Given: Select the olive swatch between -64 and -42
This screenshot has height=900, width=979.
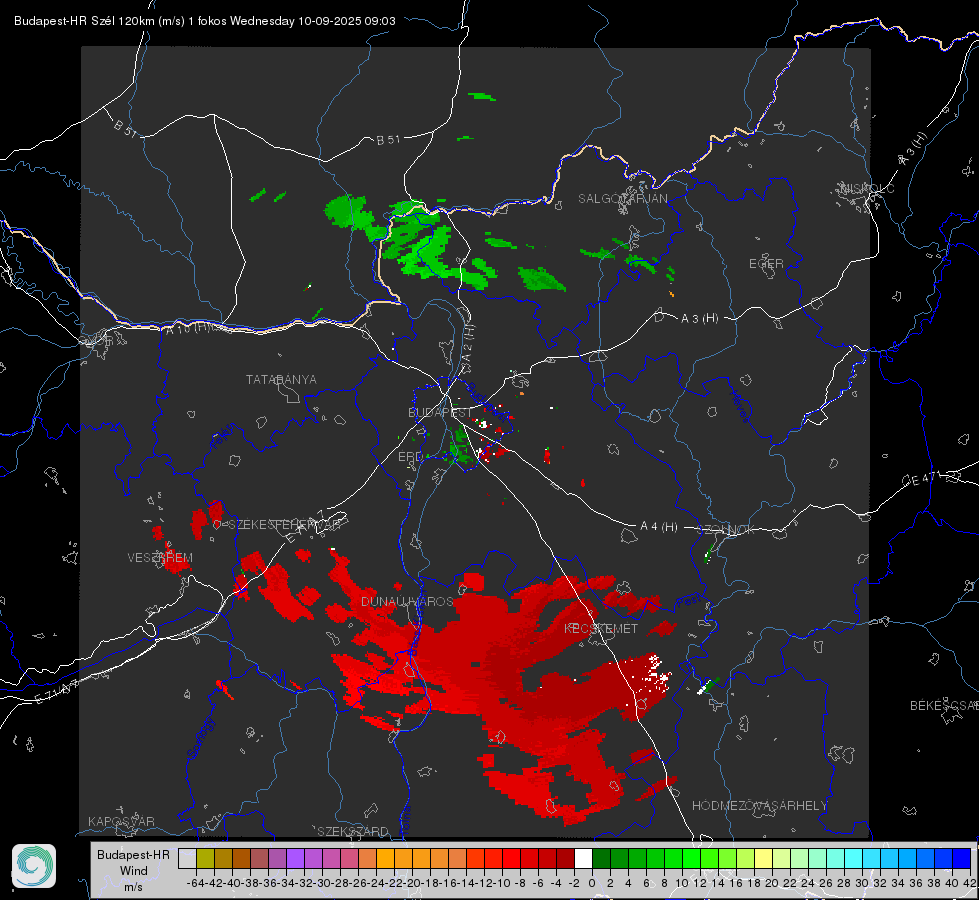Looking at the screenshot, I should tap(205, 858).
